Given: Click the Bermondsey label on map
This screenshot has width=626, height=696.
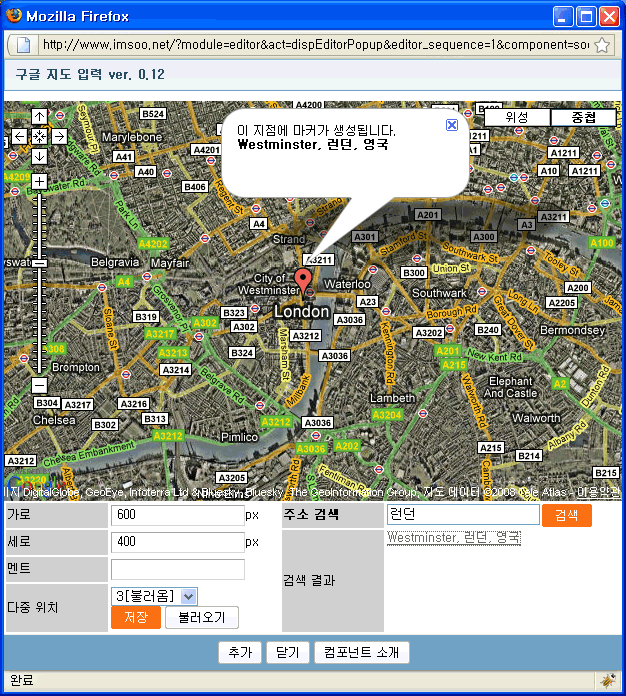Looking at the screenshot, I should point(572,330).
